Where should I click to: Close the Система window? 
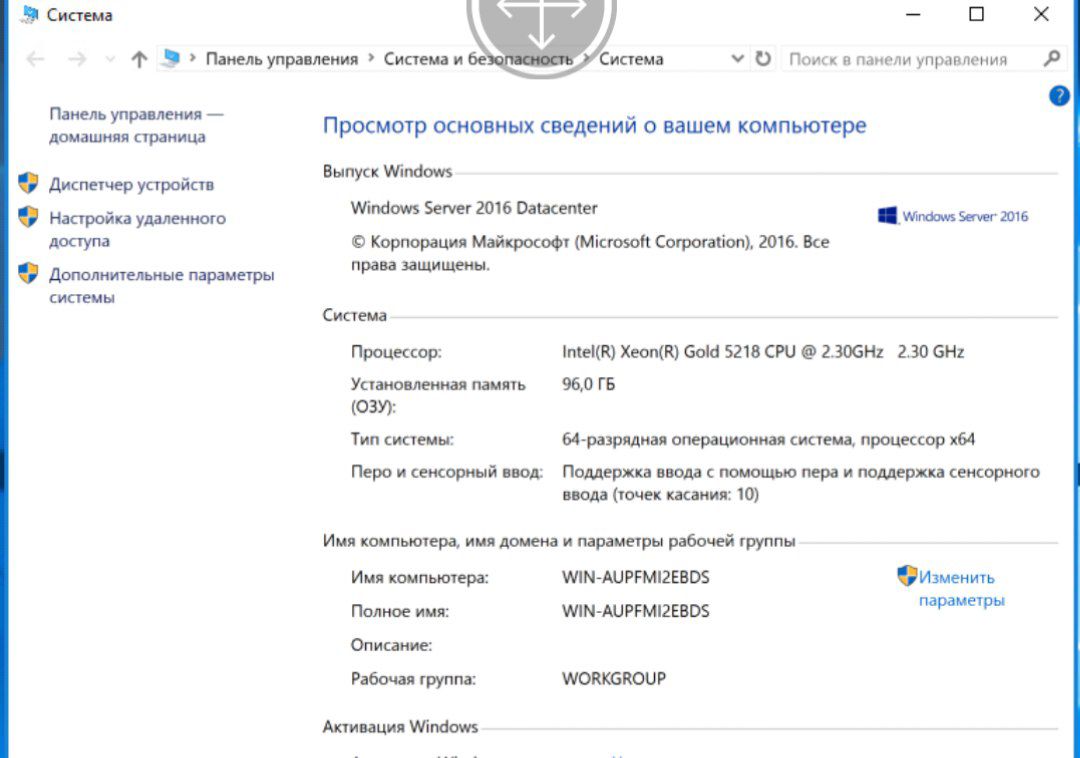(x=1041, y=14)
